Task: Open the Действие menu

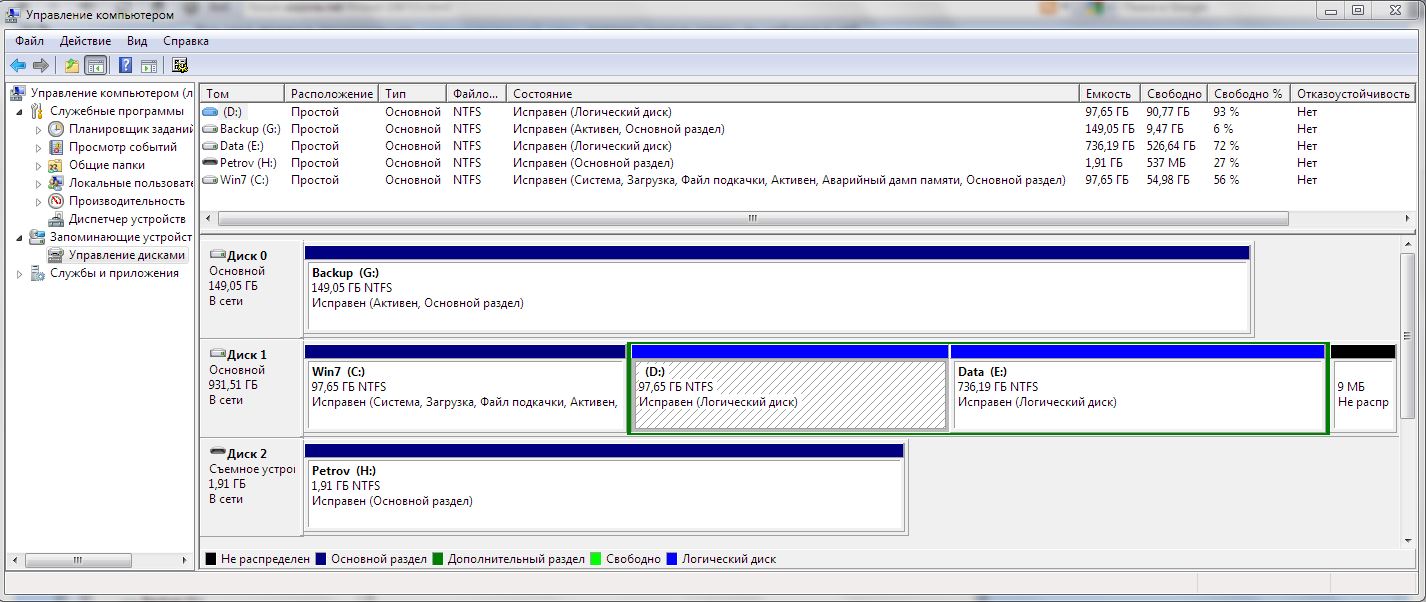Action: (85, 41)
